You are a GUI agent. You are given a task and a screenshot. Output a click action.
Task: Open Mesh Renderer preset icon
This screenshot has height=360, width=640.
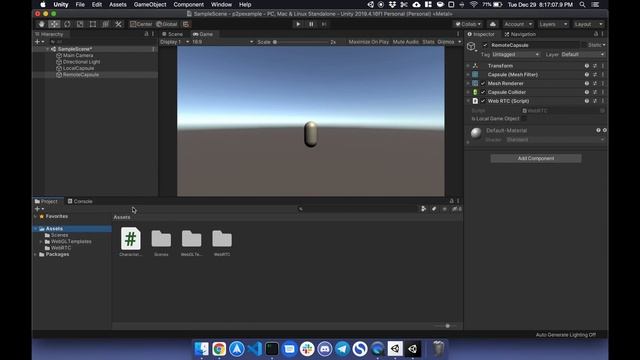(595, 83)
